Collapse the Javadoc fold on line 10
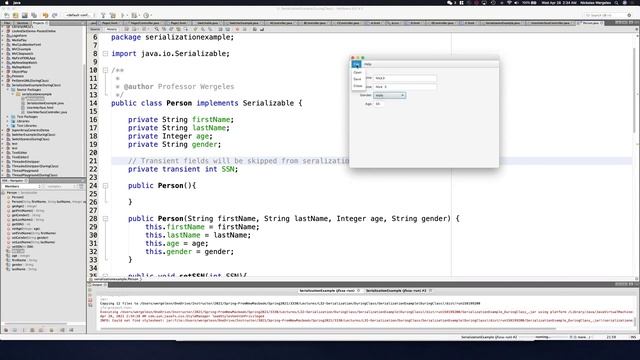The width and height of the screenshot is (640, 360). (105, 70)
